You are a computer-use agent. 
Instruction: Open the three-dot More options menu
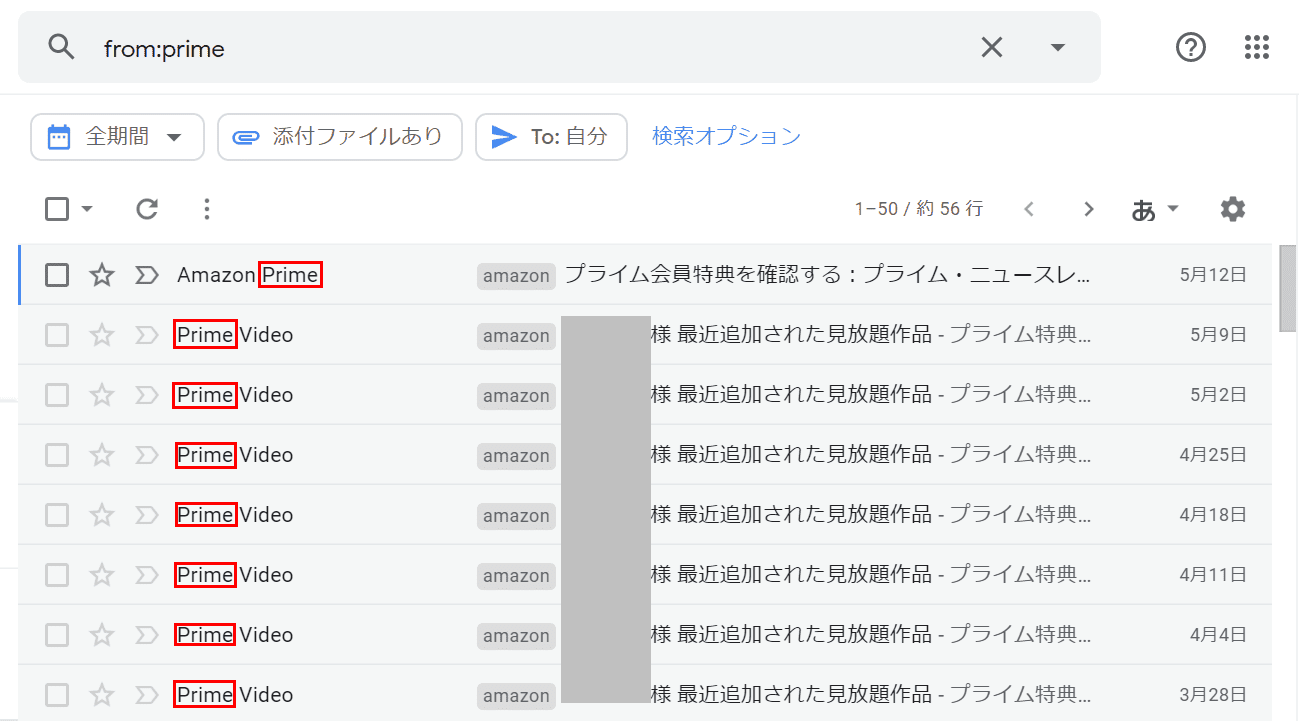point(206,209)
